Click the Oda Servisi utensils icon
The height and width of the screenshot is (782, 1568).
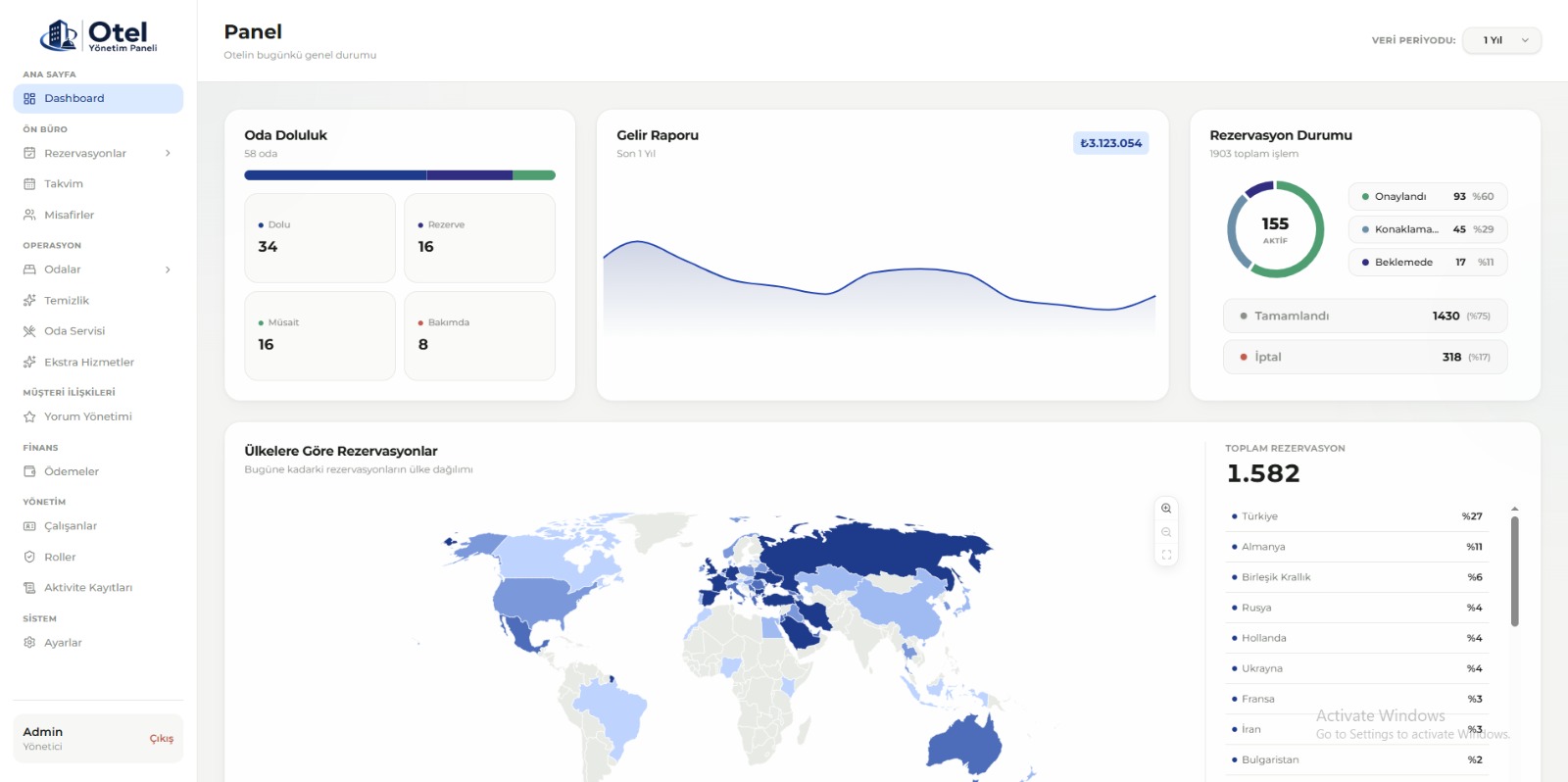(x=29, y=331)
